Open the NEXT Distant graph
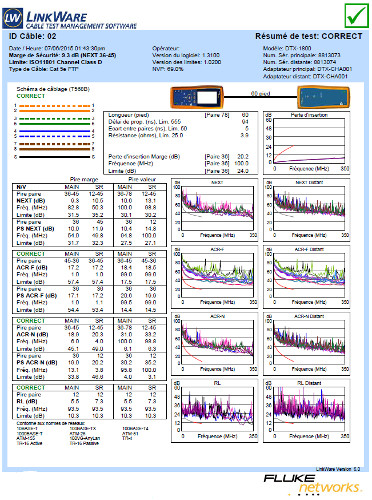Viewport: 372px width, 500px height. coord(307,210)
